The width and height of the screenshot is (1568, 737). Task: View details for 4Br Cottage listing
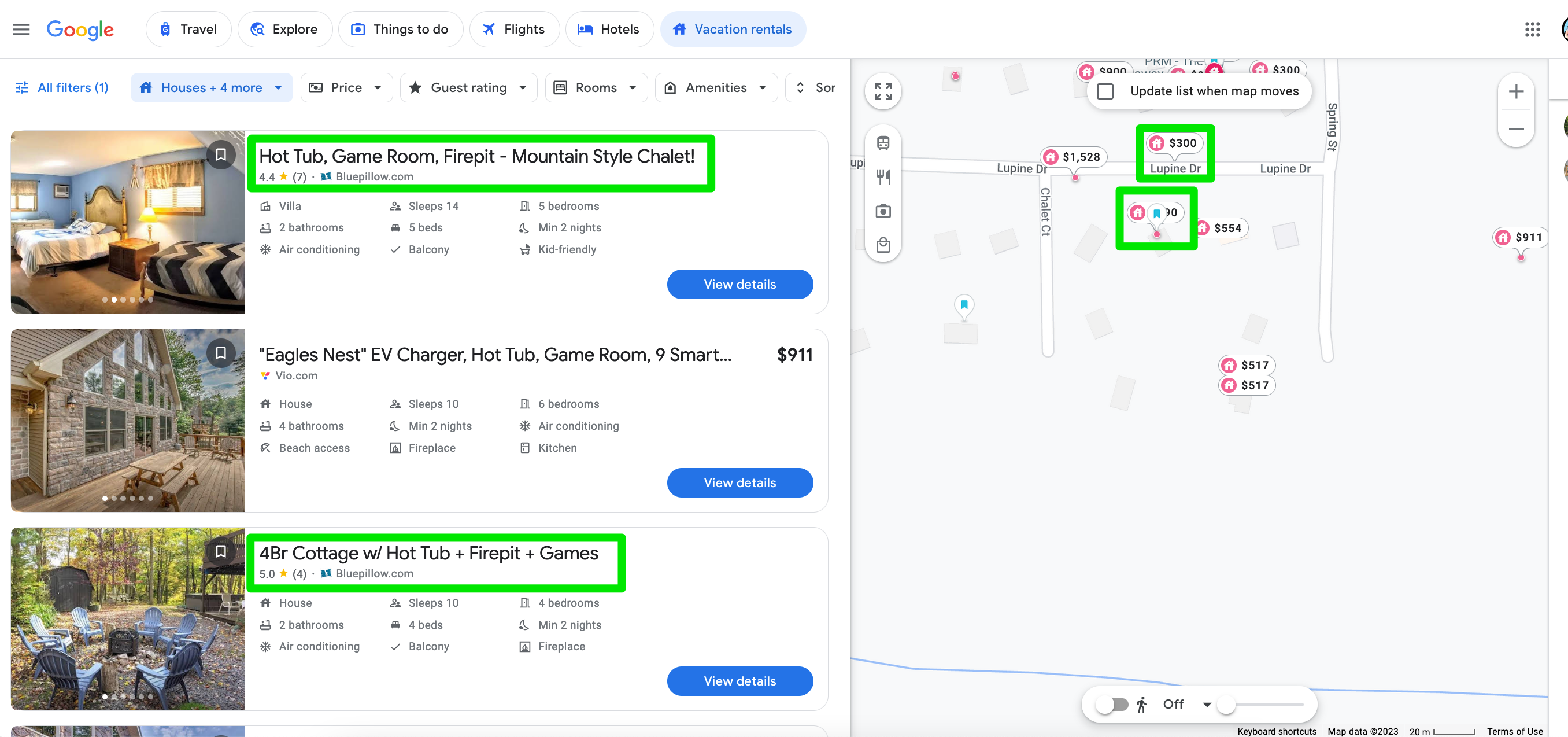point(739,681)
